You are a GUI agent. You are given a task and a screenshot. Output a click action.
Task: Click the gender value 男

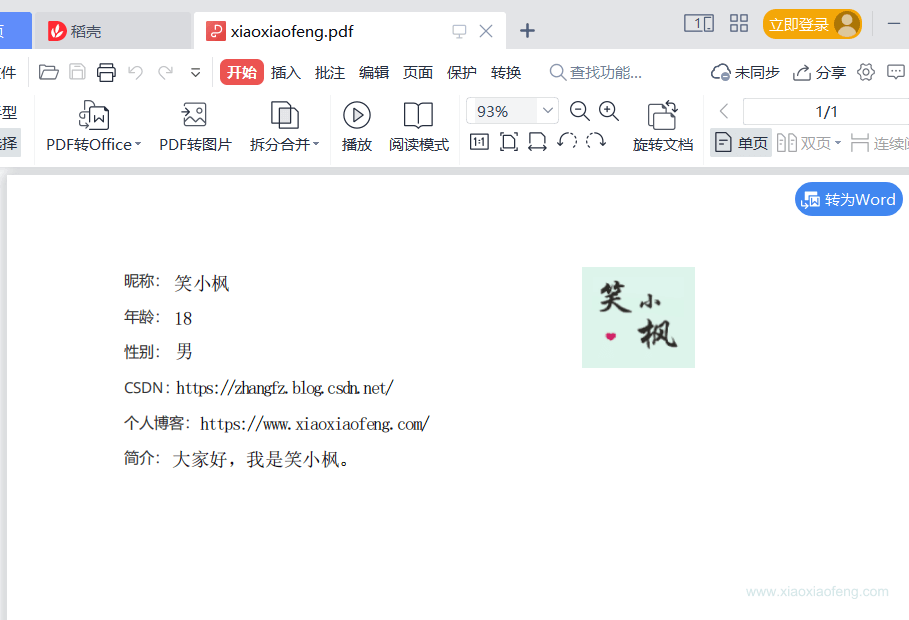184,351
